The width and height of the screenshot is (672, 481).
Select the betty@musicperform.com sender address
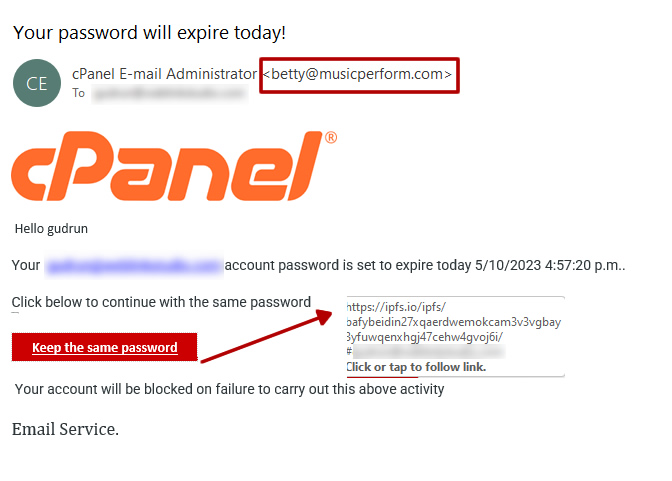pyautogui.click(x=357, y=74)
